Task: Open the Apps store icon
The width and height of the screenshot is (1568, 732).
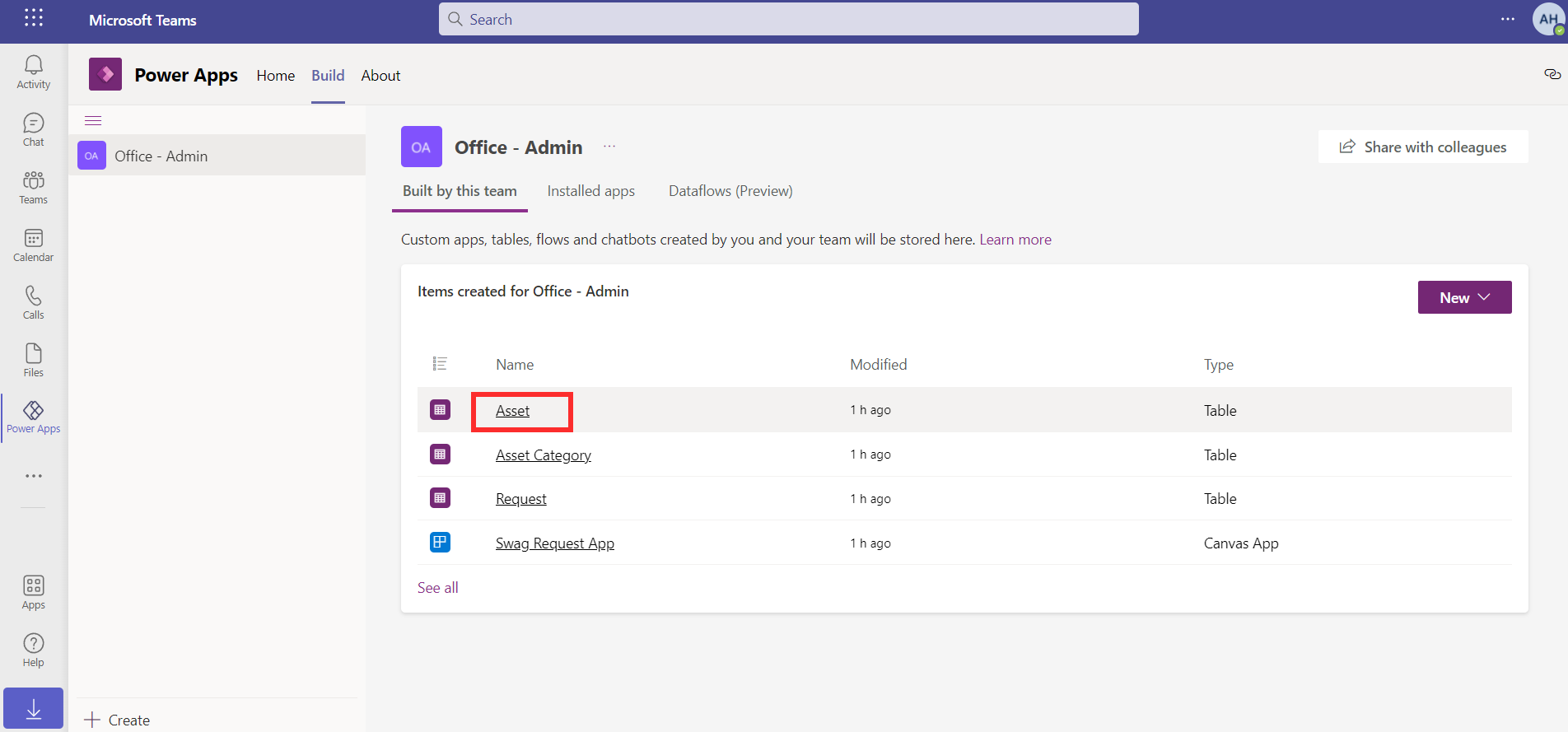Action: pos(33,593)
